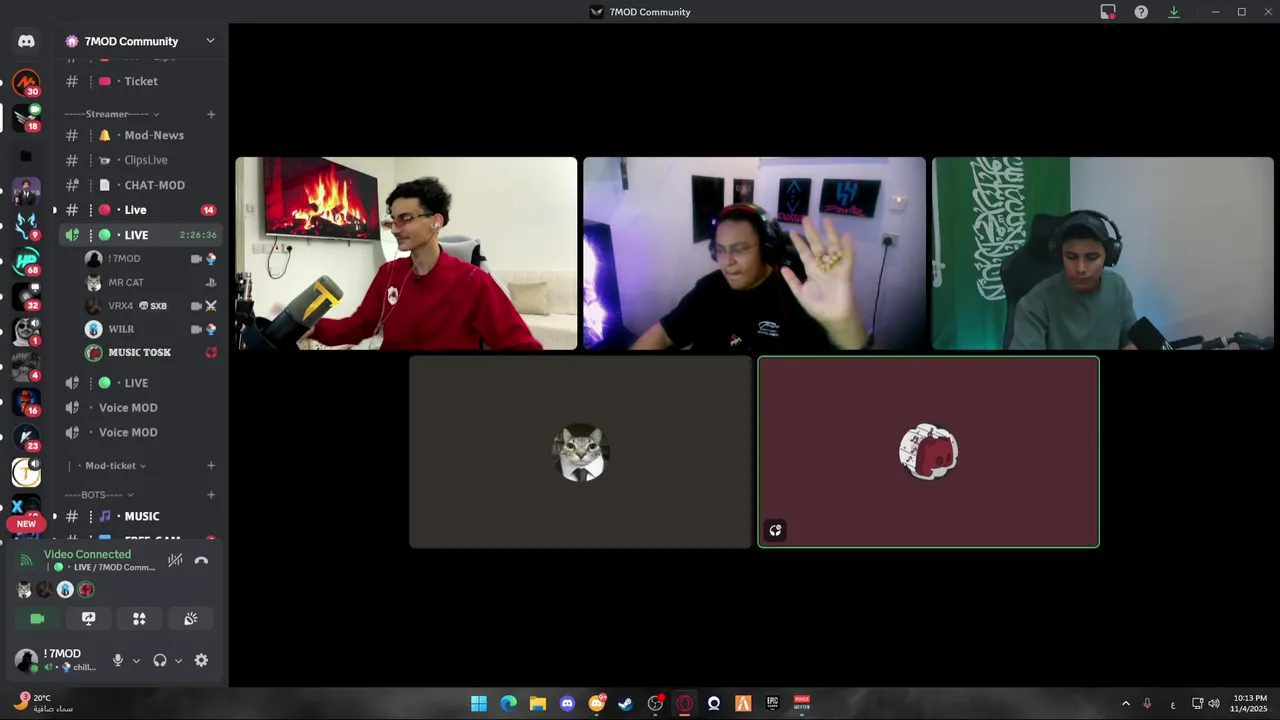Select user ! 7MOD in voice list
The width and height of the screenshot is (1280, 720).
(150, 259)
